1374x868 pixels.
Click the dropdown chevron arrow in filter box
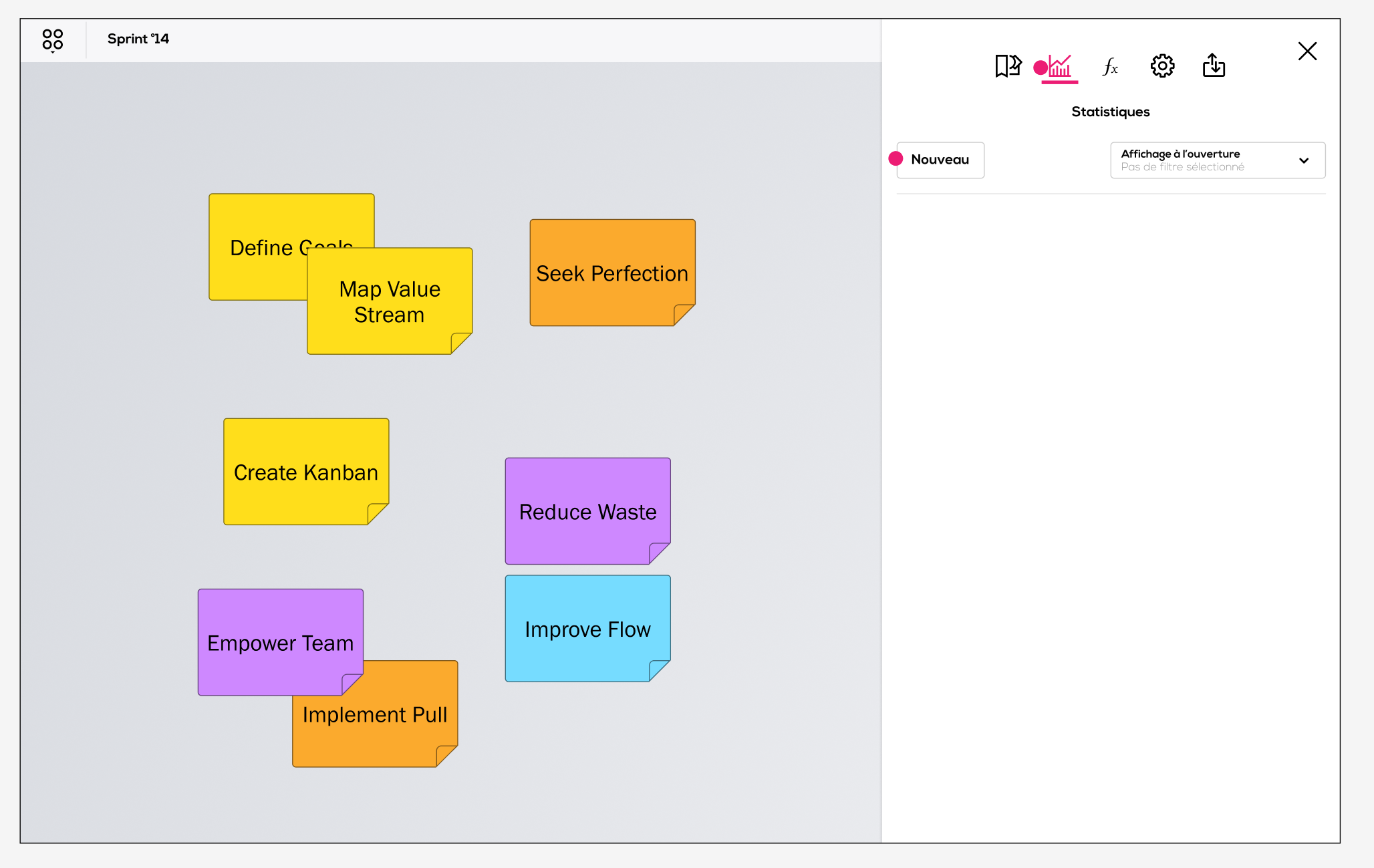click(x=1303, y=160)
